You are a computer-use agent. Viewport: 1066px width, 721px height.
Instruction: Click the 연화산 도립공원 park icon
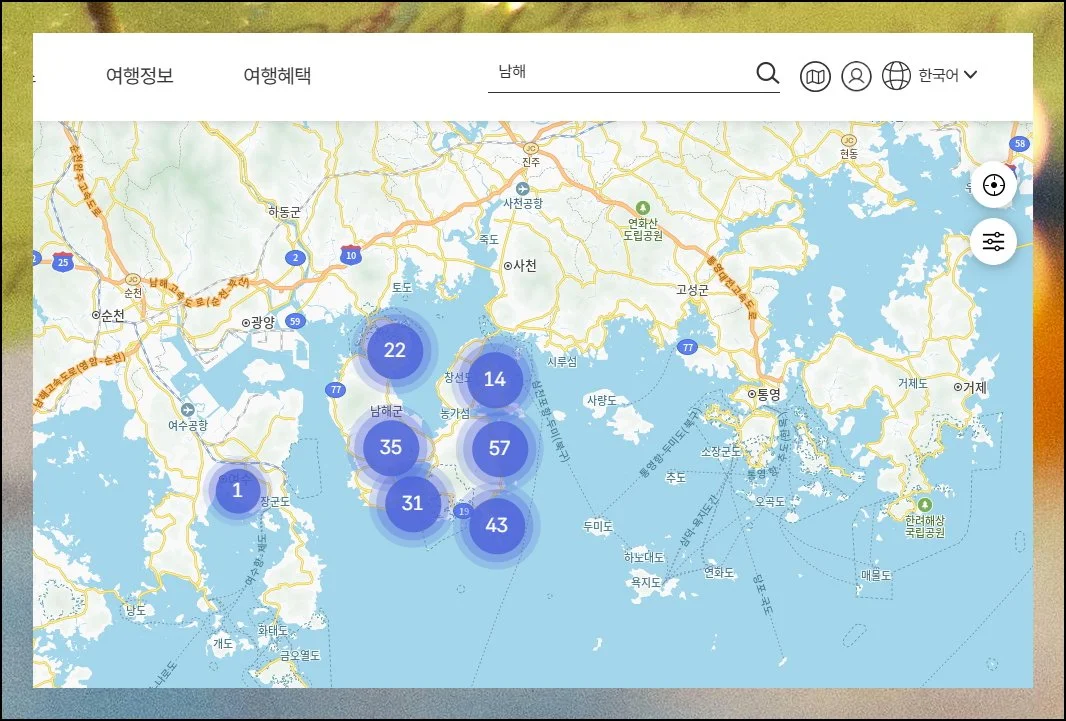(643, 206)
